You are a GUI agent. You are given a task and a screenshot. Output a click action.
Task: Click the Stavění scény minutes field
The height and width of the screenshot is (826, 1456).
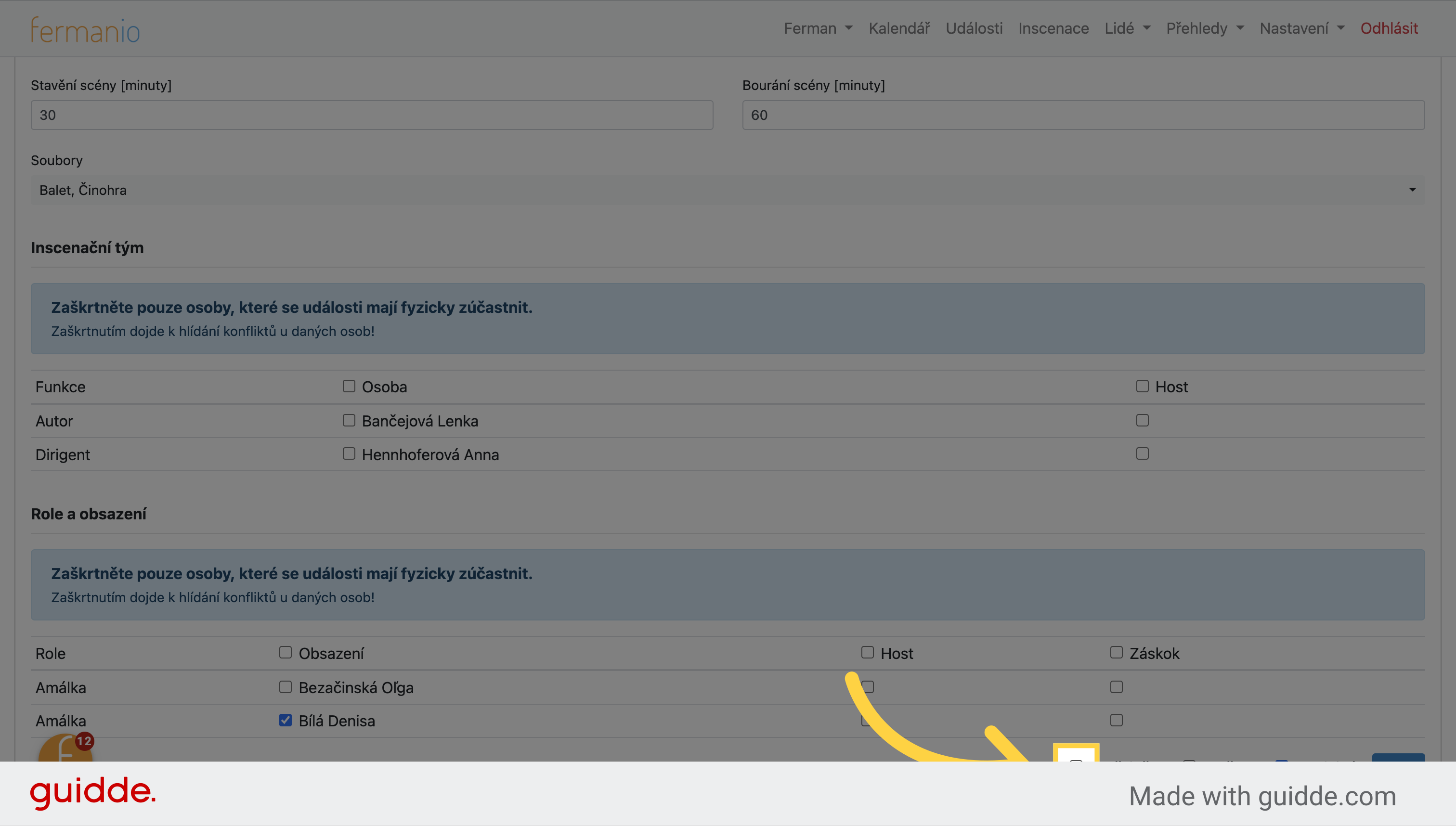(x=372, y=115)
